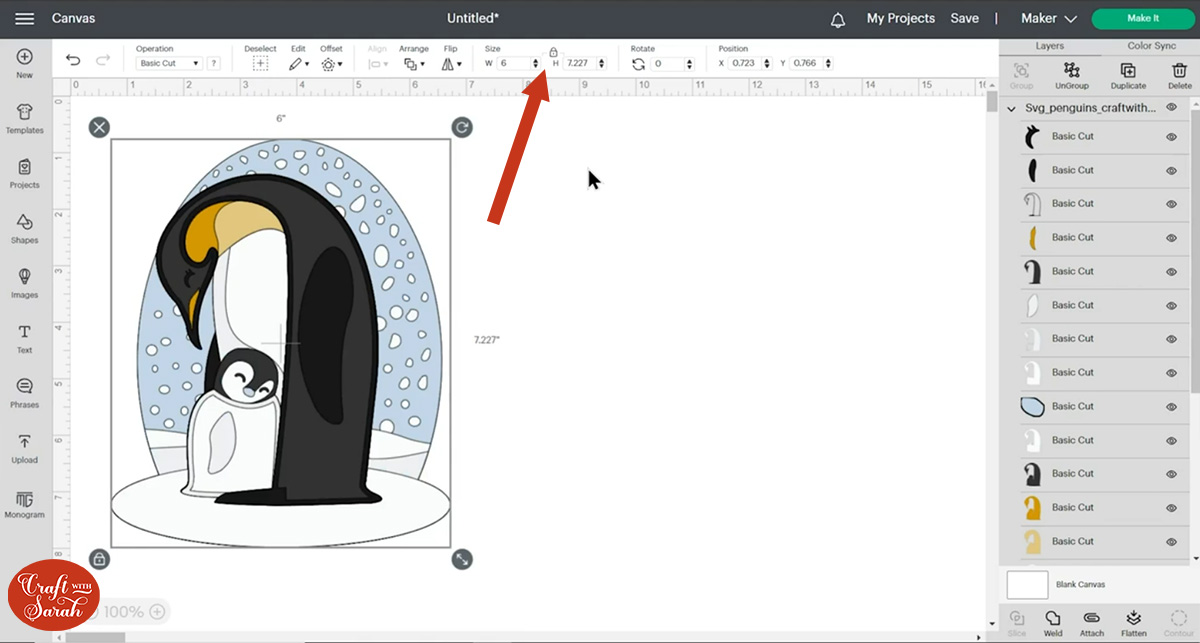Delete the selected layer
The height and width of the screenshot is (643, 1200).
(x=1180, y=75)
